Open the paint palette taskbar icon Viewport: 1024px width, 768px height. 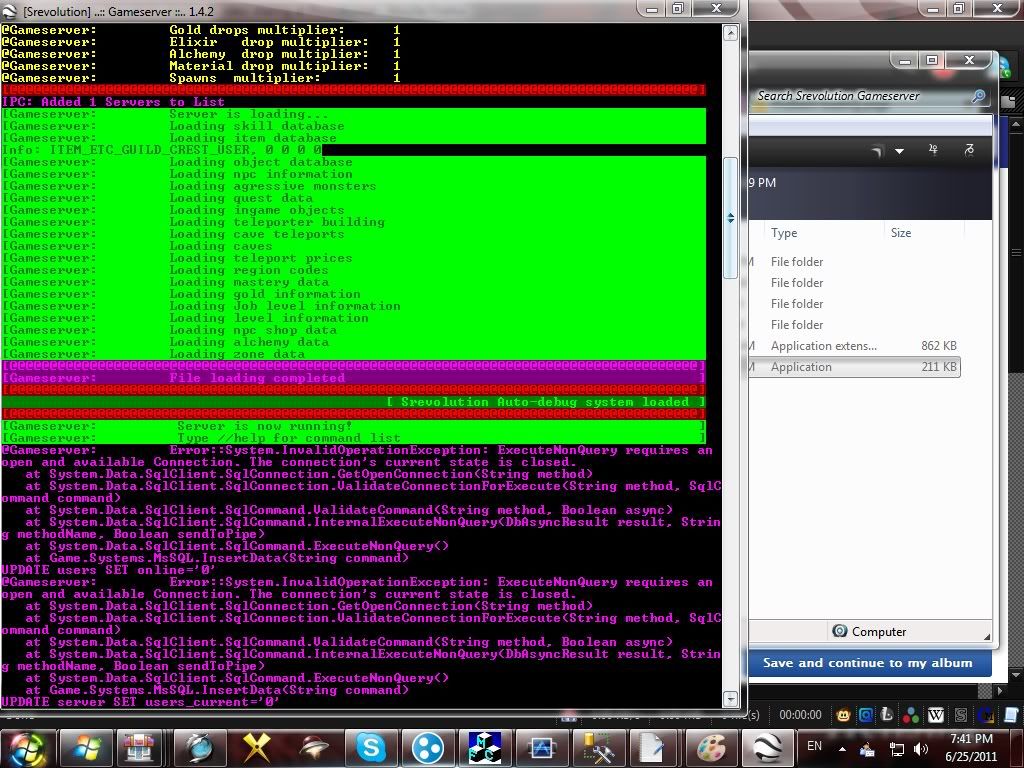(x=711, y=748)
